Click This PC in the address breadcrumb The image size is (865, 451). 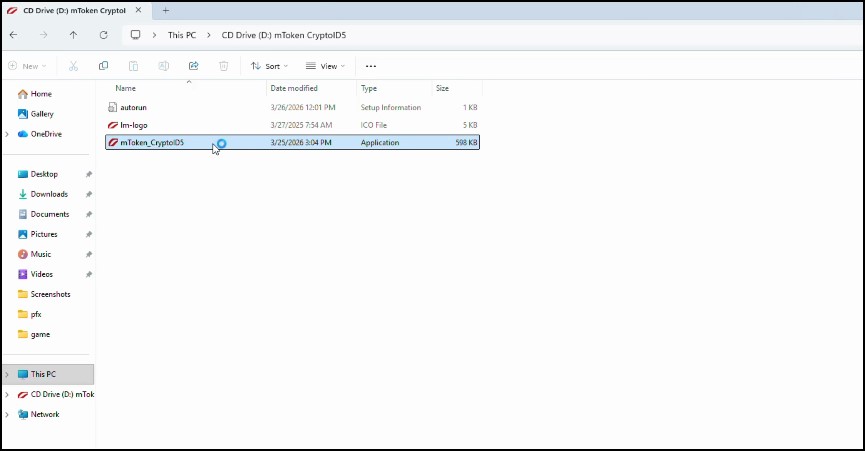(x=181, y=35)
